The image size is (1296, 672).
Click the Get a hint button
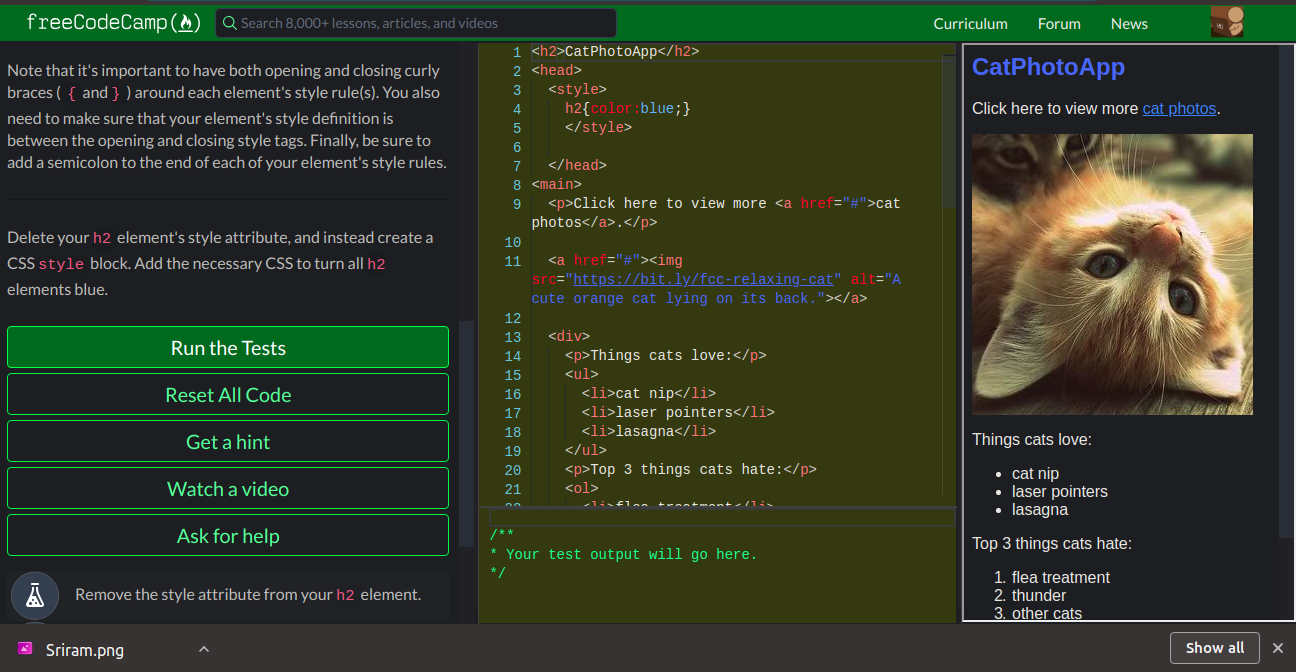[x=228, y=441]
